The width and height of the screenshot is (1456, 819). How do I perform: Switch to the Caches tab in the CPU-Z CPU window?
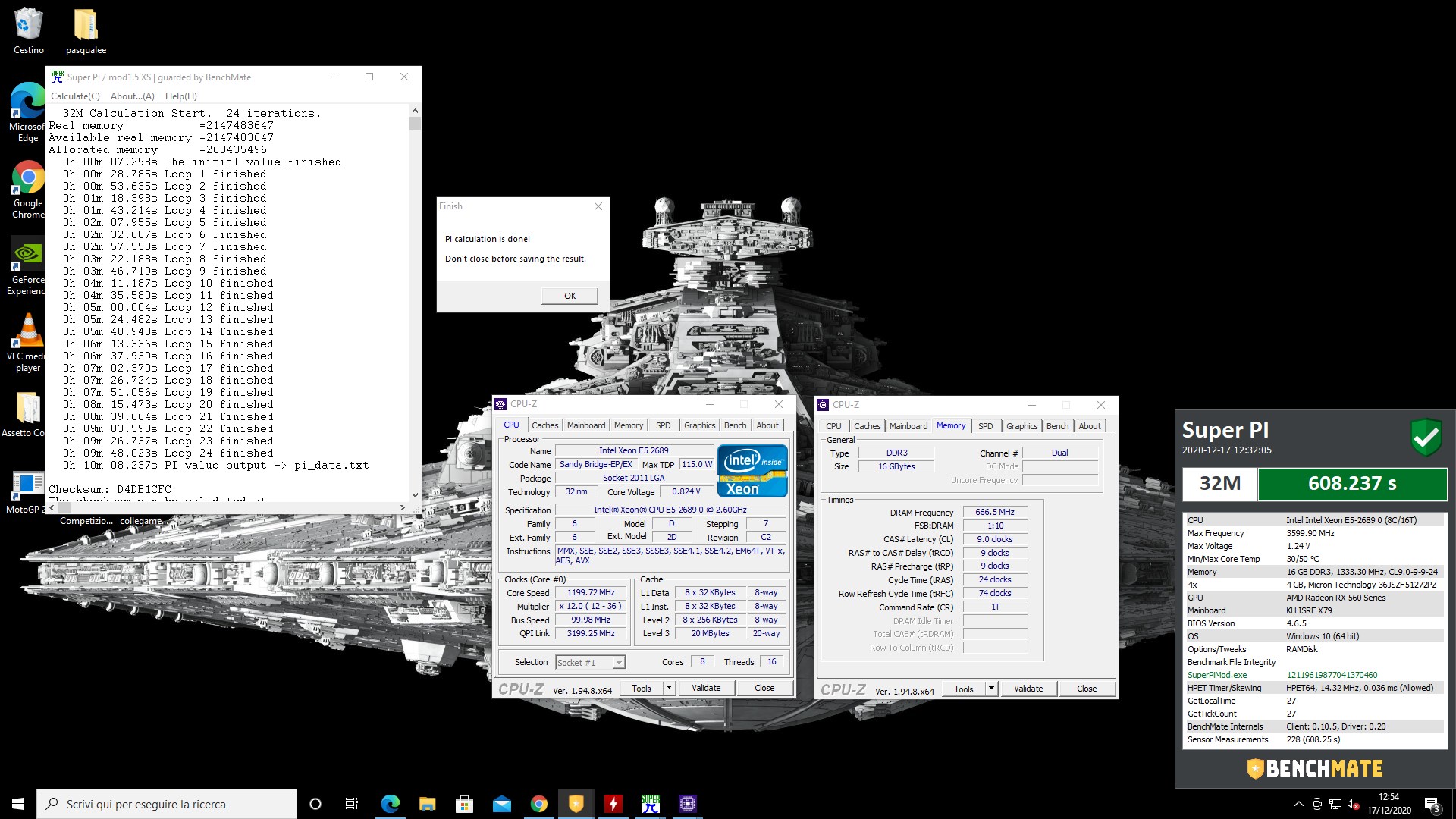pyautogui.click(x=544, y=425)
